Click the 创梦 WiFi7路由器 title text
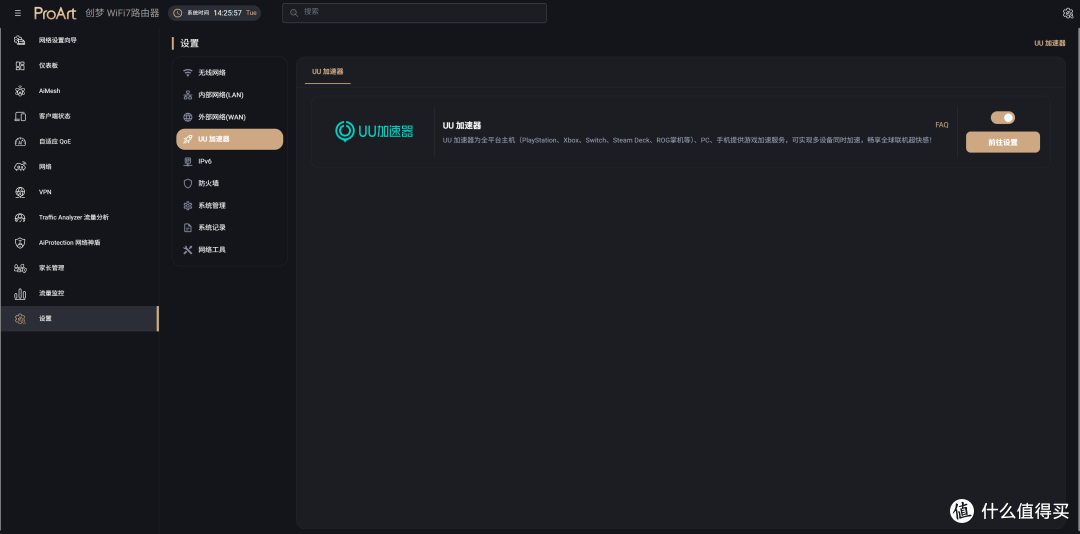This screenshot has height=534, width=1080. point(123,13)
